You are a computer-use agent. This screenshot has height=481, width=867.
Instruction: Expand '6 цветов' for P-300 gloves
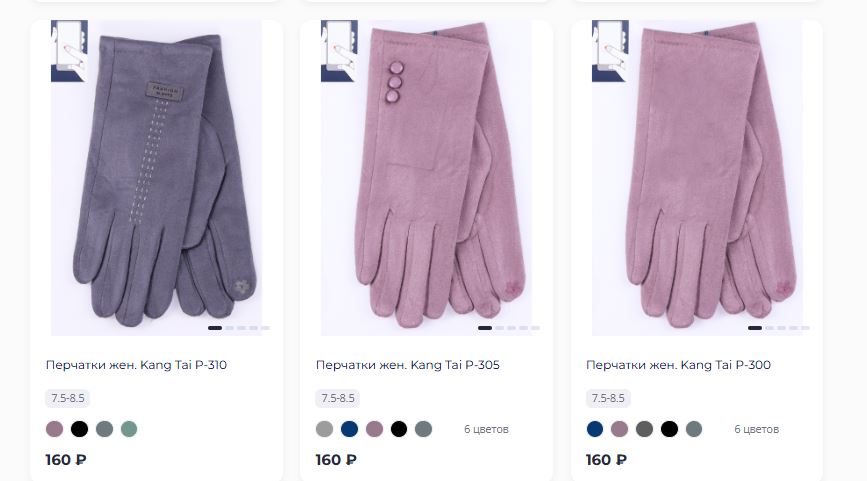[x=756, y=429]
